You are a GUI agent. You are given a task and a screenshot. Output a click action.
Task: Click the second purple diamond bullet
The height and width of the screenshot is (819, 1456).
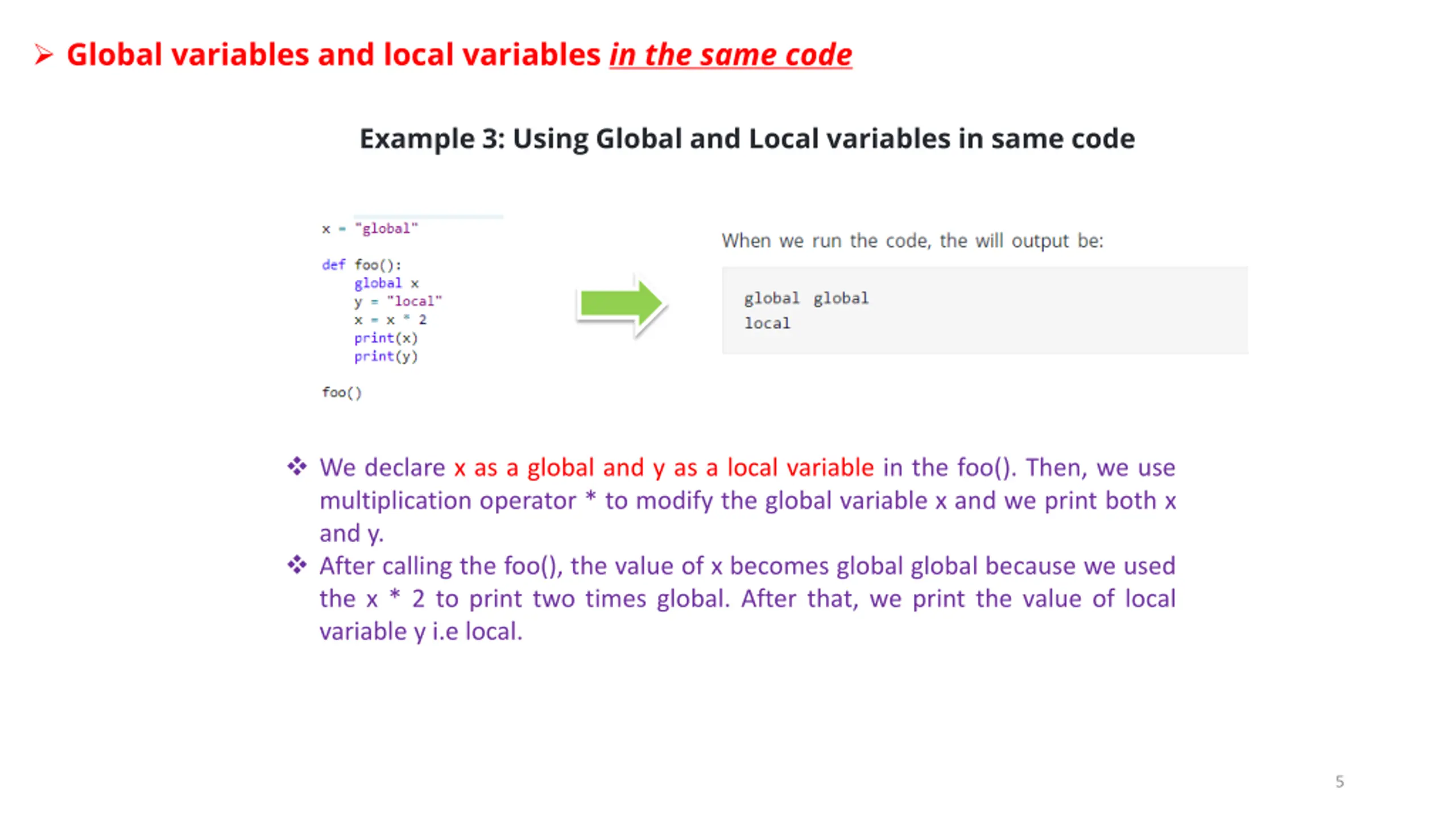tap(296, 565)
